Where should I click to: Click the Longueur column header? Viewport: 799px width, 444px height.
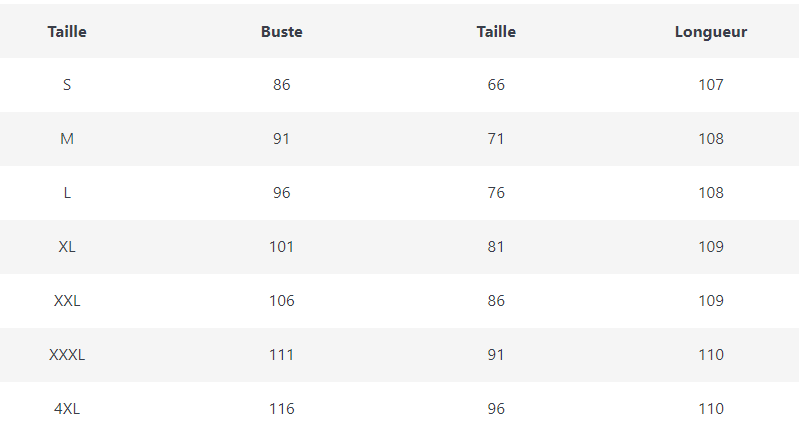click(711, 31)
